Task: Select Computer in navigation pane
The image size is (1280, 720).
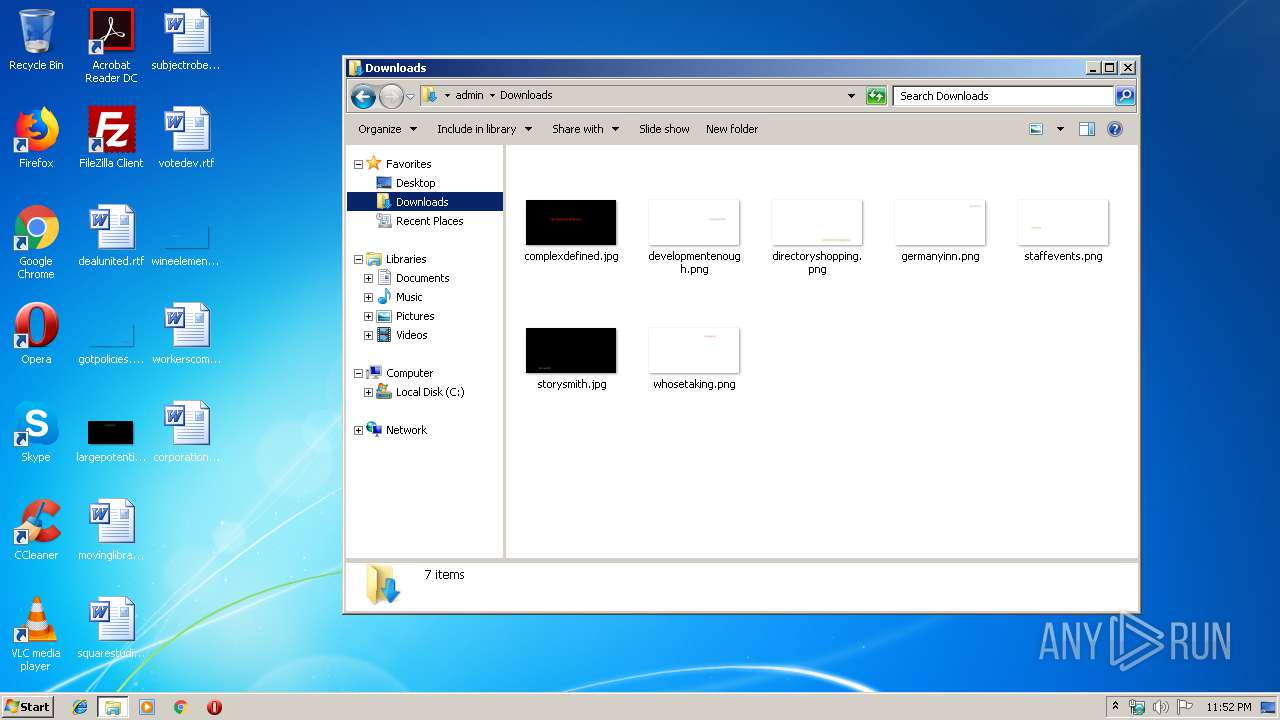Action: 409,373
